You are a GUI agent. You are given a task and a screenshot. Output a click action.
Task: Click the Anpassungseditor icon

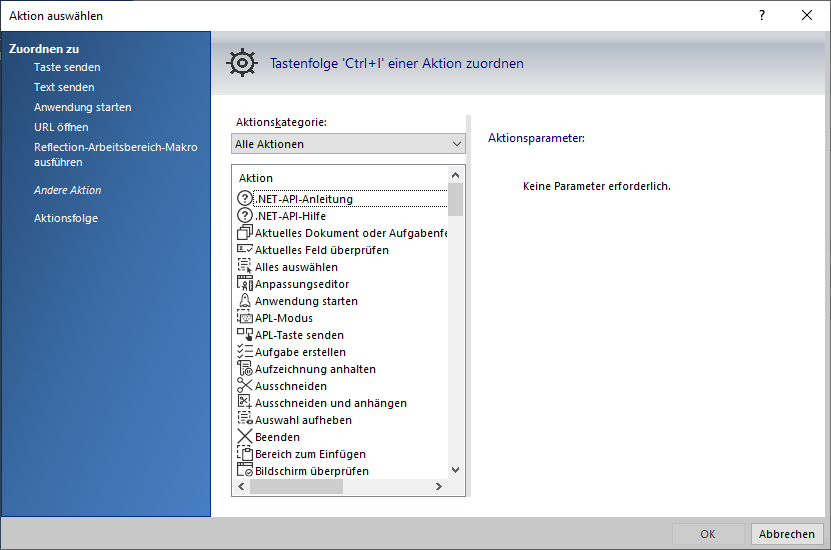point(244,283)
